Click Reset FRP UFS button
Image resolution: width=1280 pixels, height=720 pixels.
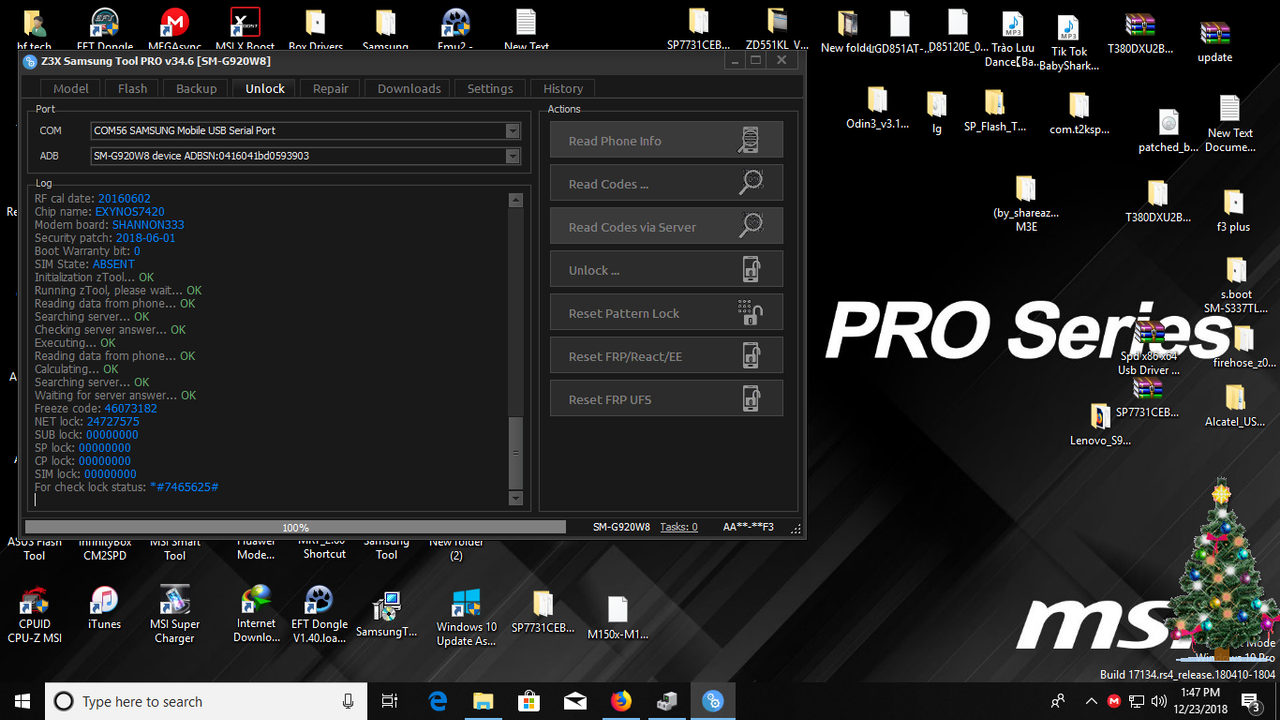666,399
